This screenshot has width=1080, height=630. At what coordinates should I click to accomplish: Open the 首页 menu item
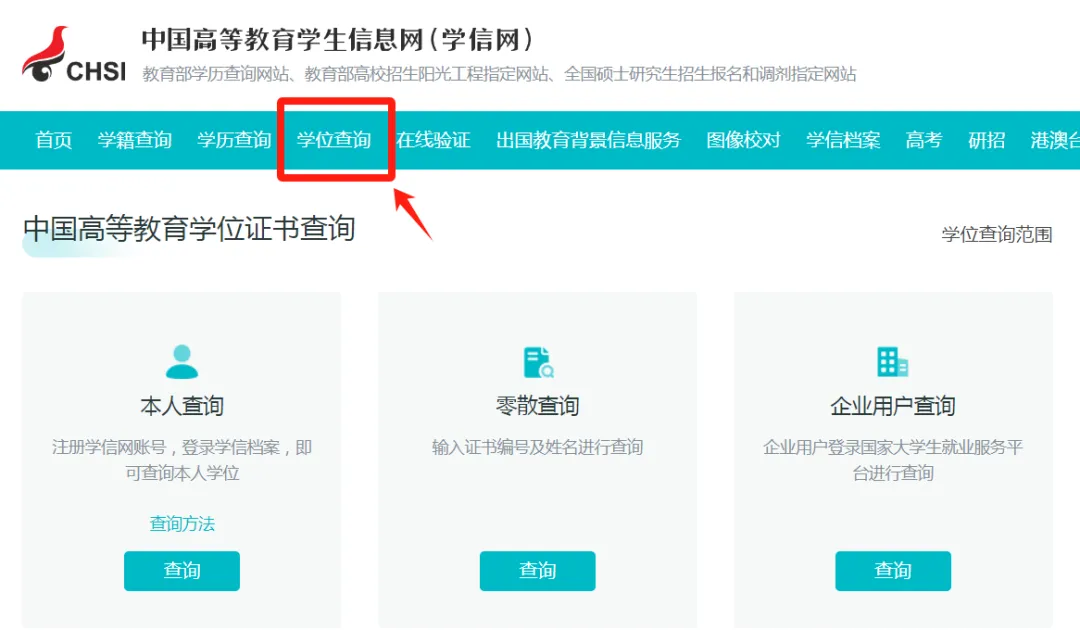coord(52,140)
